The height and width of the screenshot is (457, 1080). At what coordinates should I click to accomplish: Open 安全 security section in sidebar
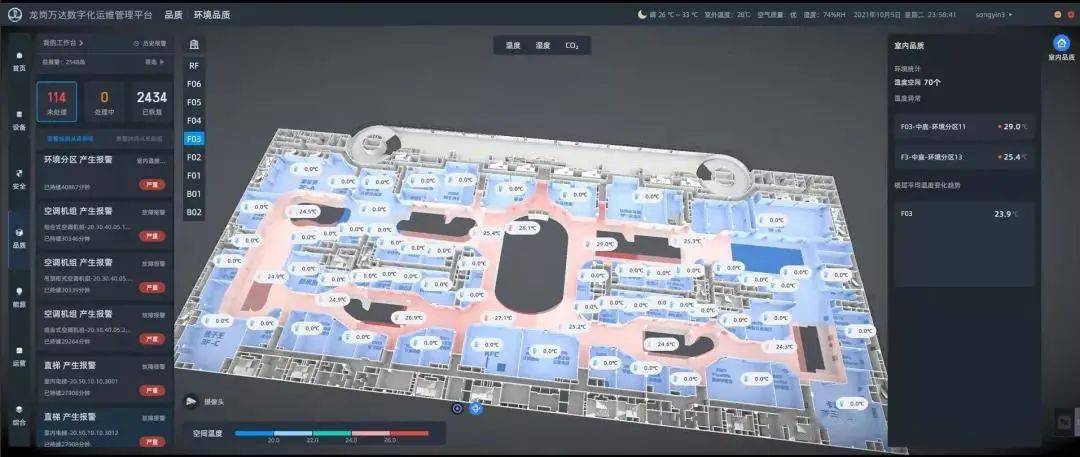pyautogui.click(x=18, y=180)
